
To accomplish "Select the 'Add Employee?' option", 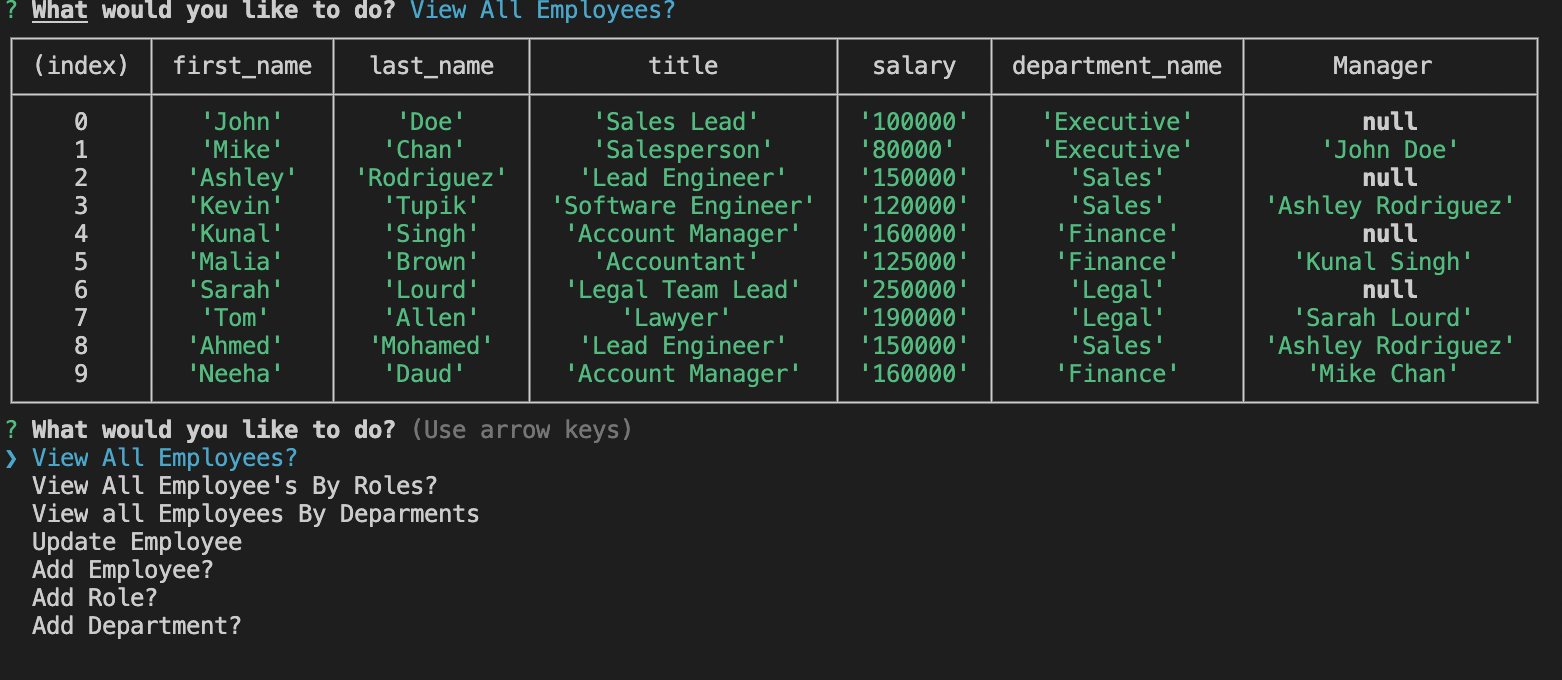I will [123, 570].
